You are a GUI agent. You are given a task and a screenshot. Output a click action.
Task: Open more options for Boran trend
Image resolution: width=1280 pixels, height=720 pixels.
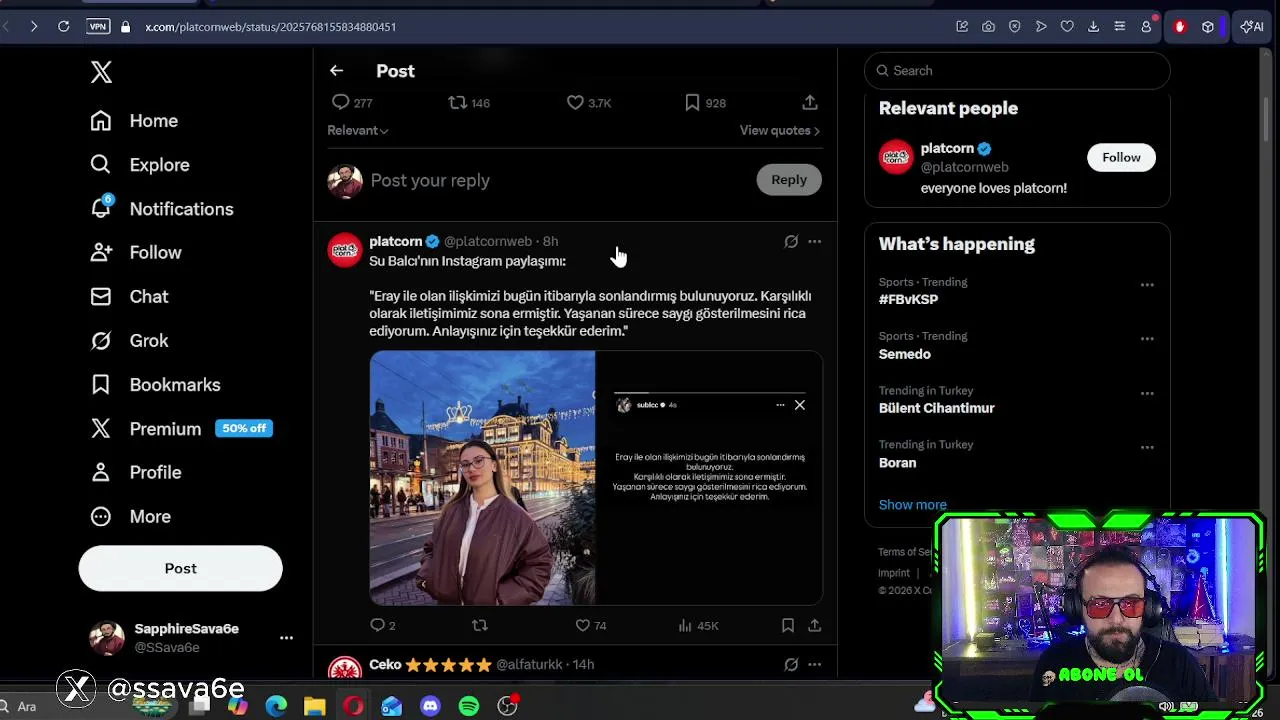pyautogui.click(x=1147, y=447)
